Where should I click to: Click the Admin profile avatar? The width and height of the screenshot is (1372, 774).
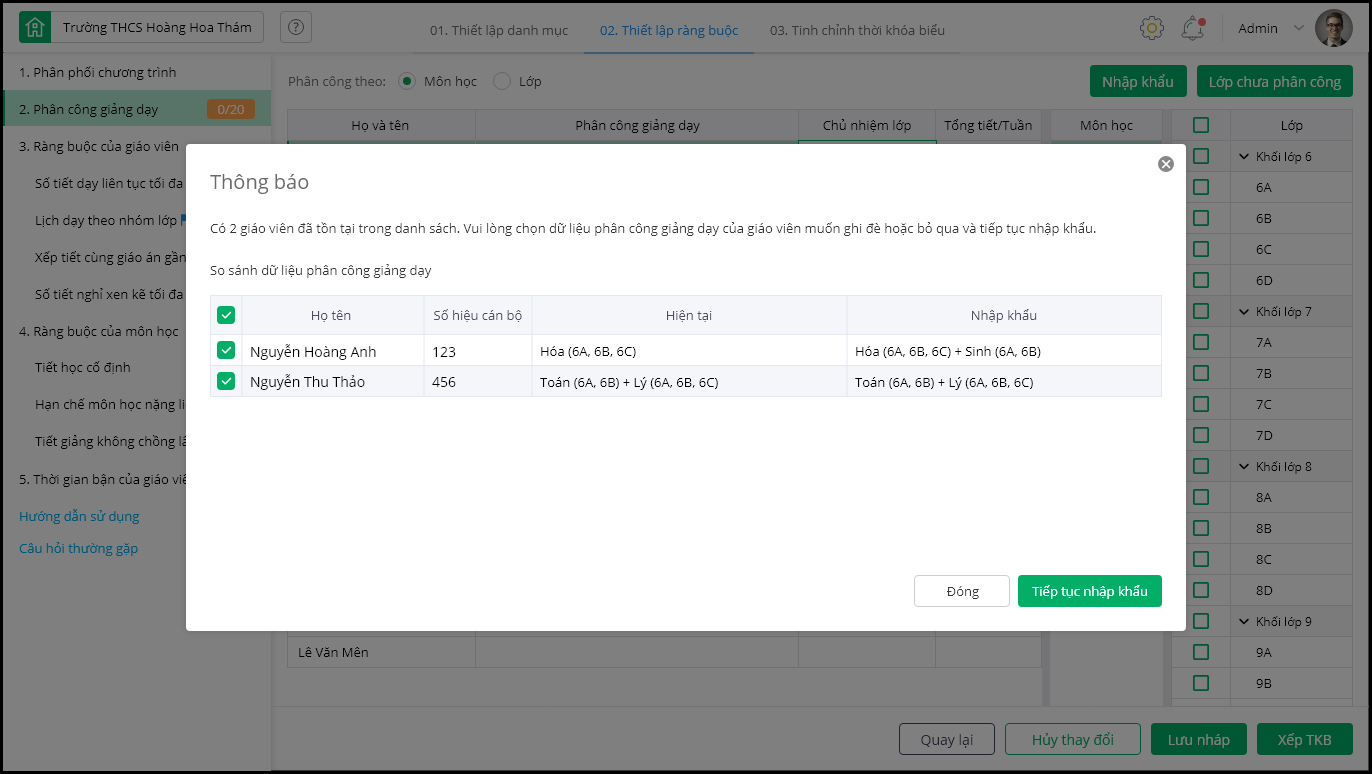(1334, 28)
